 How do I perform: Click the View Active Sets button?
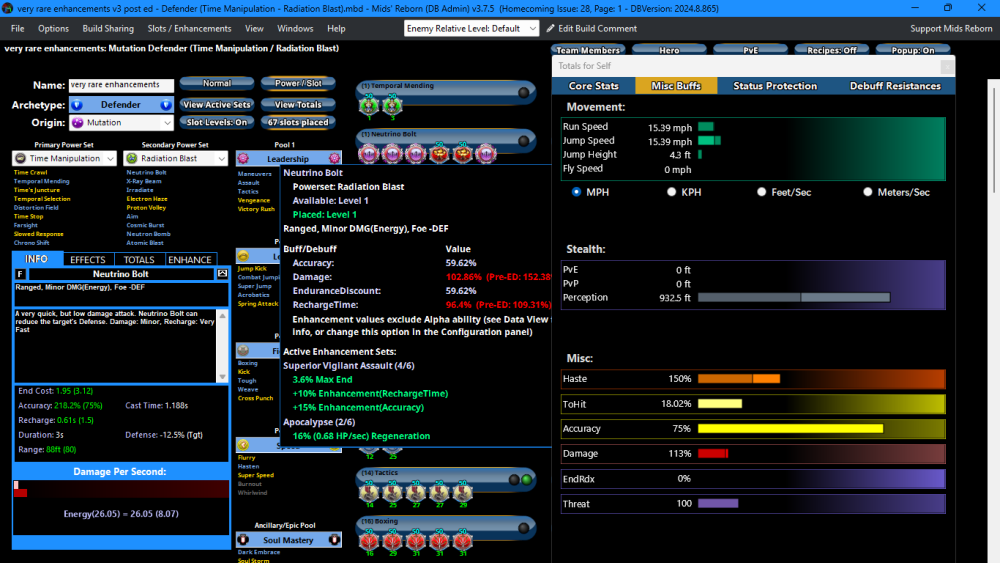[x=216, y=104]
